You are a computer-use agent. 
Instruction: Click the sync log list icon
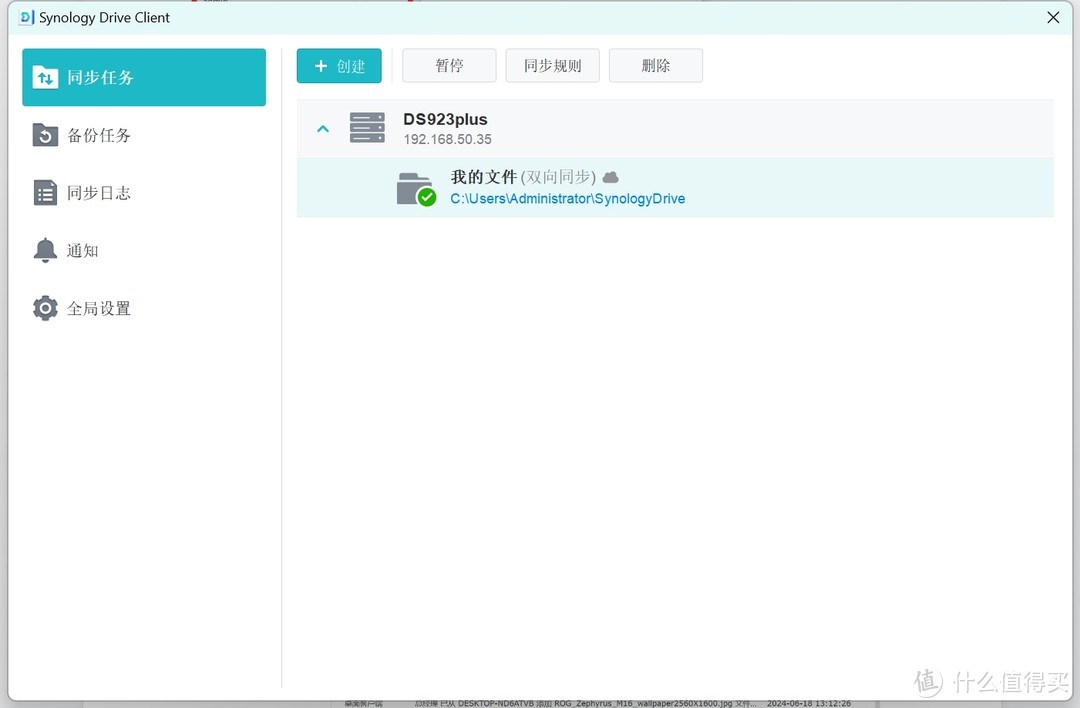(45, 193)
